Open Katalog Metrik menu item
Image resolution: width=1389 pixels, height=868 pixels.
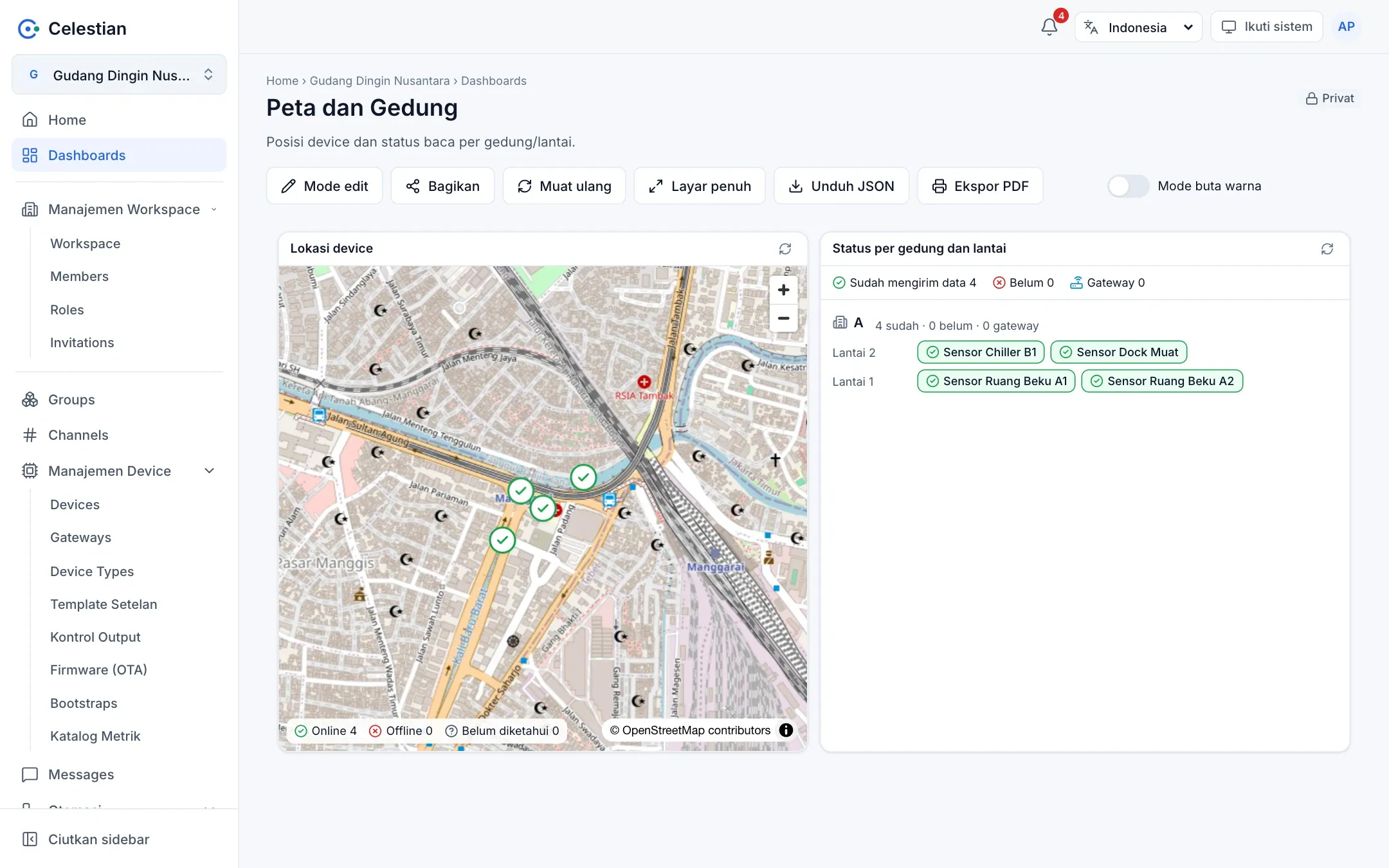(x=95, y=736)
